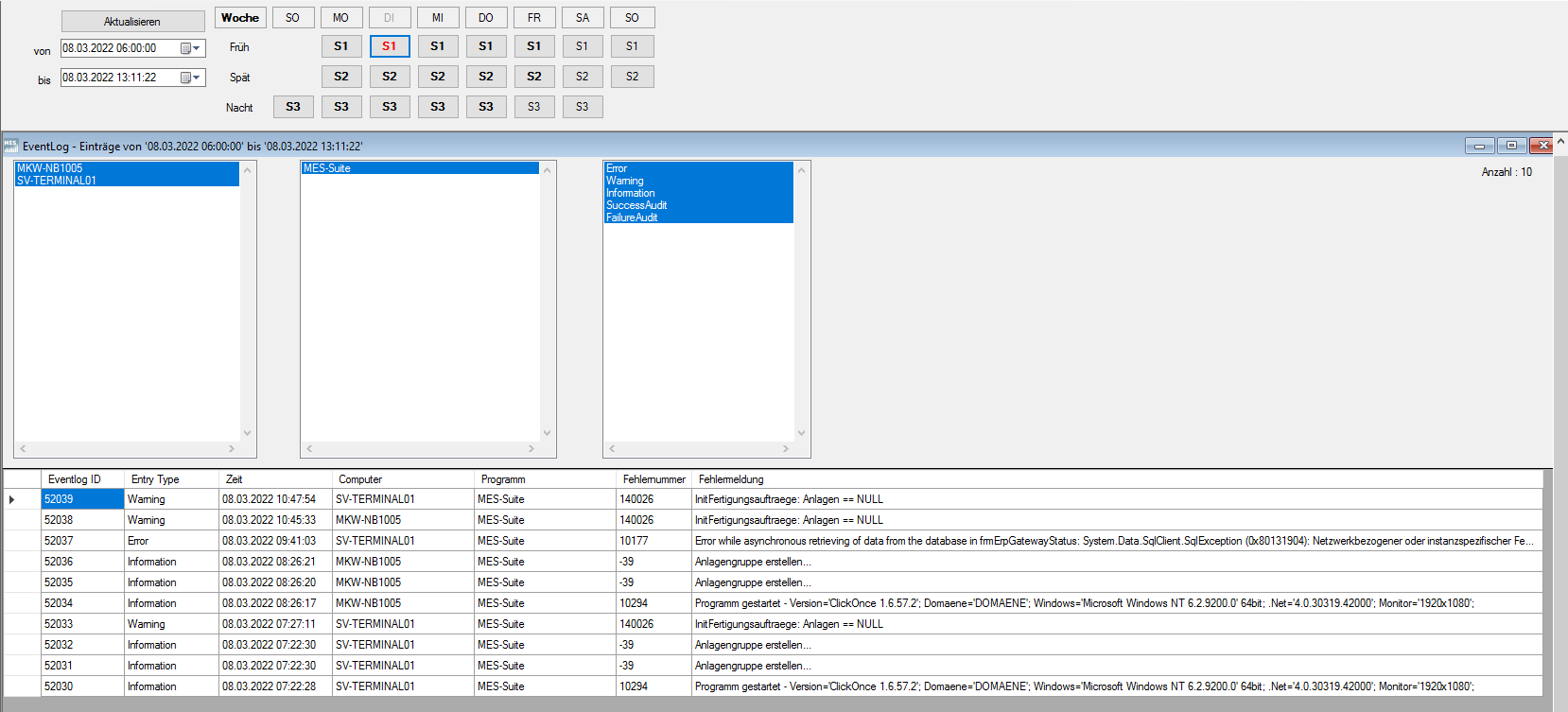The image size is (1568, 712).
Task: Toggle the S2 Spät shift under MO
Action: pos(341,77)
